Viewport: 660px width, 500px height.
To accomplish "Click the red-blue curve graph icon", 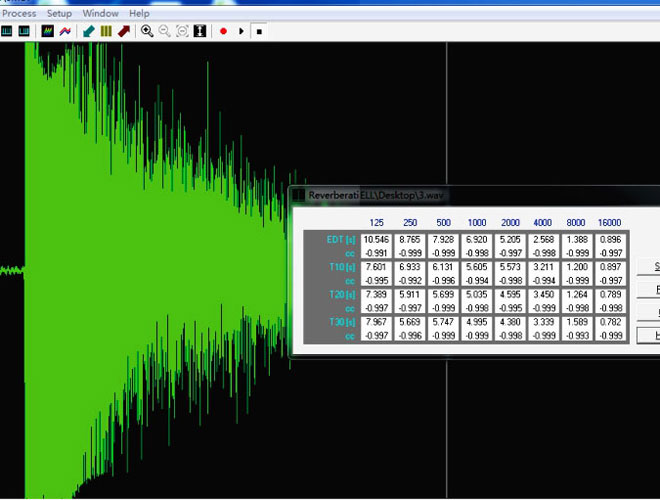I will tap(65, 31).
